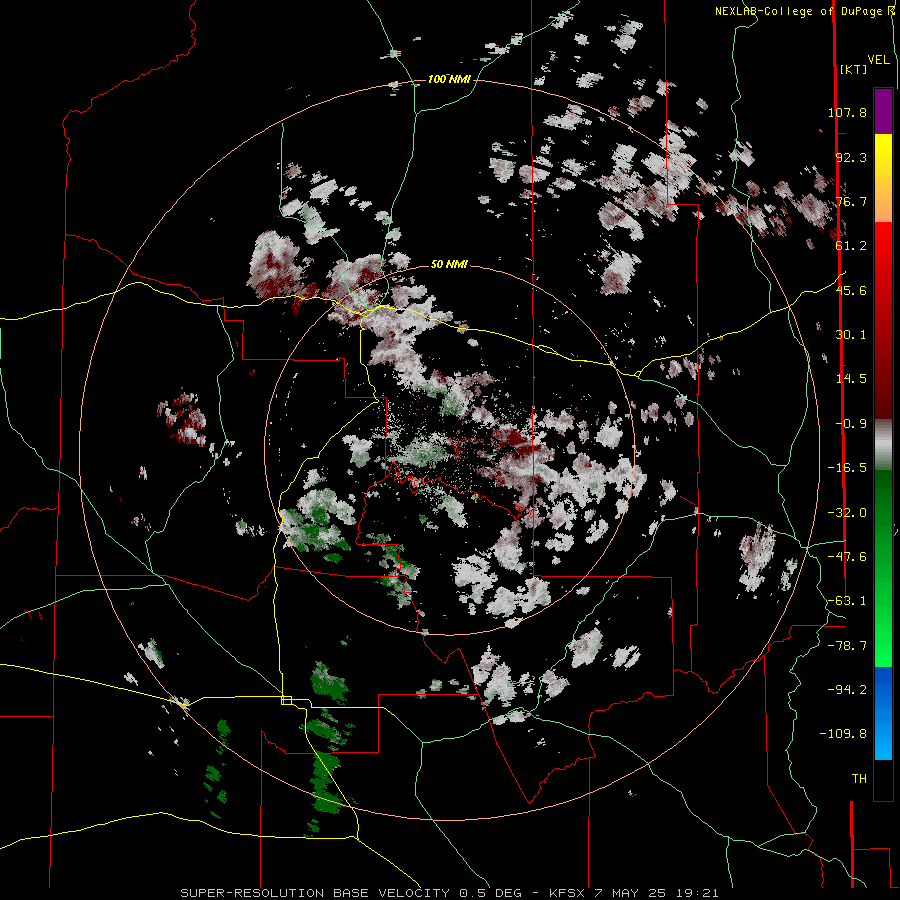900x900 pixels.
Task: Click the '100 NMI' range ring label
Action: [449, 79]
